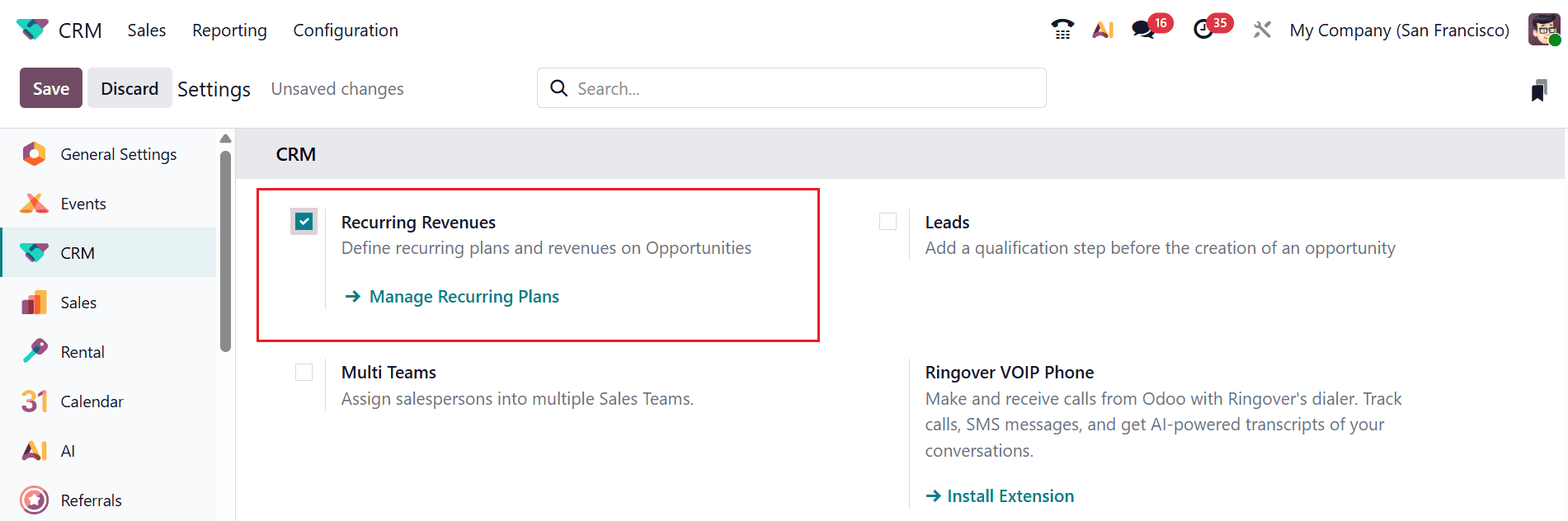Click the CRM app logo icon
This screenshot has width=1568, height=521.
pos(32,30)
